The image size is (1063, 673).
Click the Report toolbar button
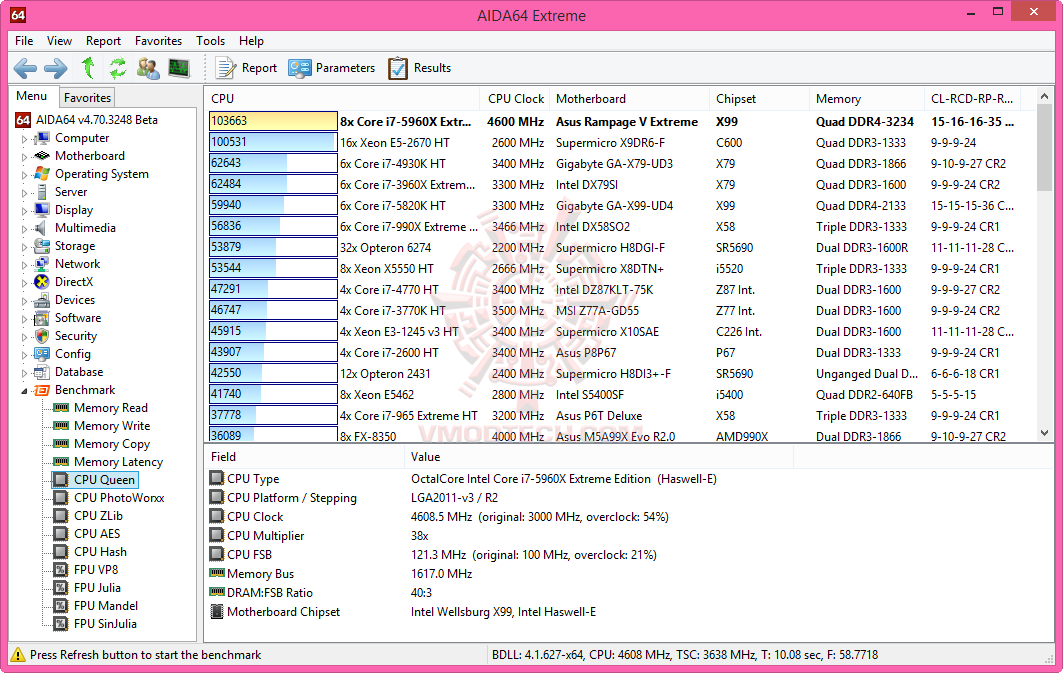(246, 68)
